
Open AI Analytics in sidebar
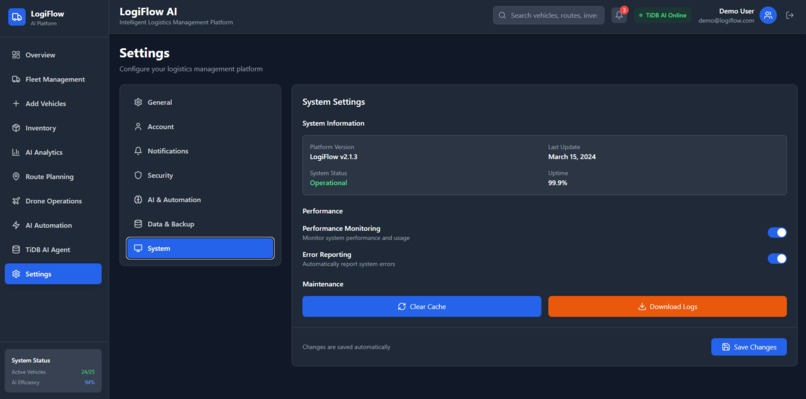53,152
